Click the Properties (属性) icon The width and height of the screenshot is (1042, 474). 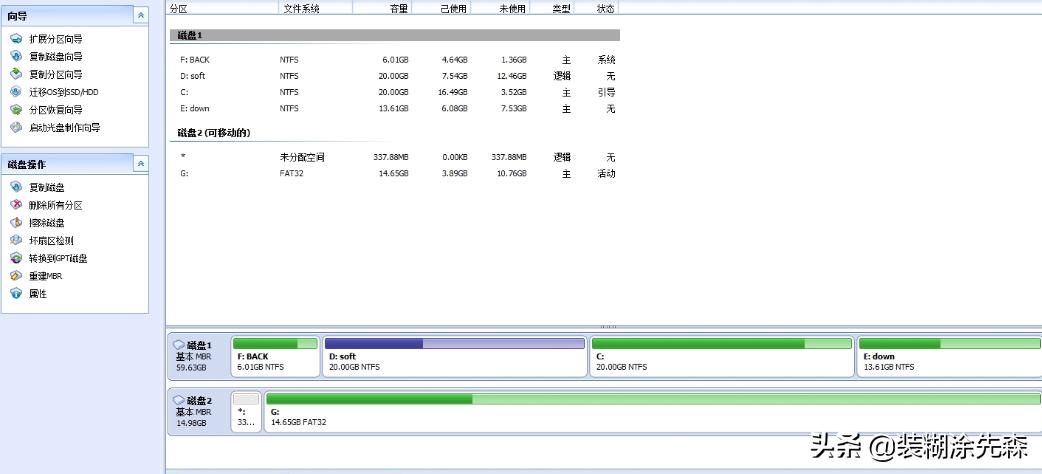coord(16,293)
